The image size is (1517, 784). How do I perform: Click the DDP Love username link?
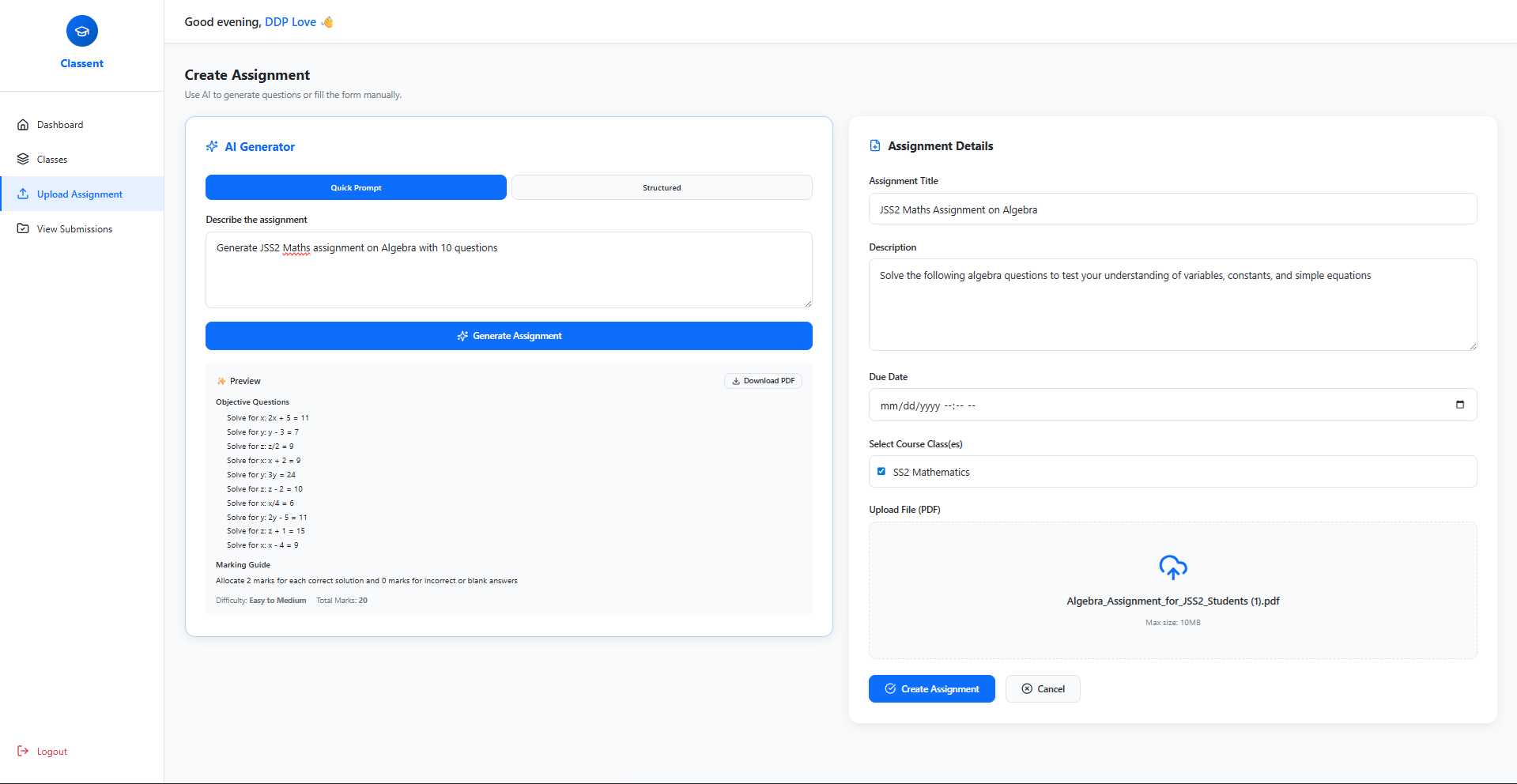click(x=290, y=22)
